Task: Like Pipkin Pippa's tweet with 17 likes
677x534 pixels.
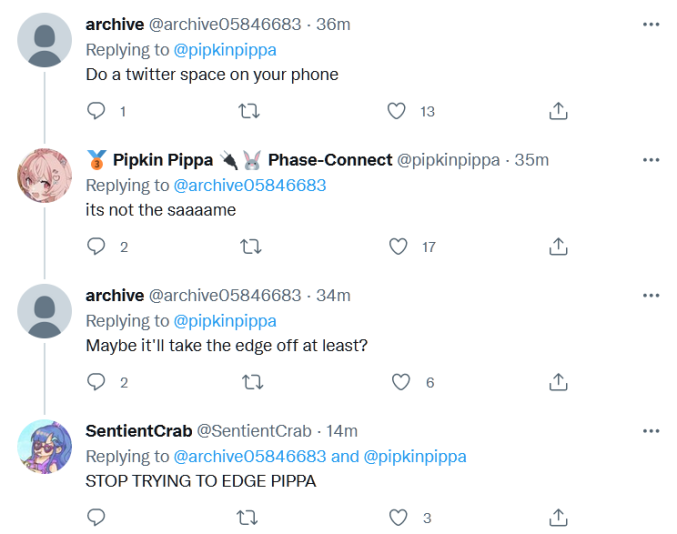Action: click(398, 246)
